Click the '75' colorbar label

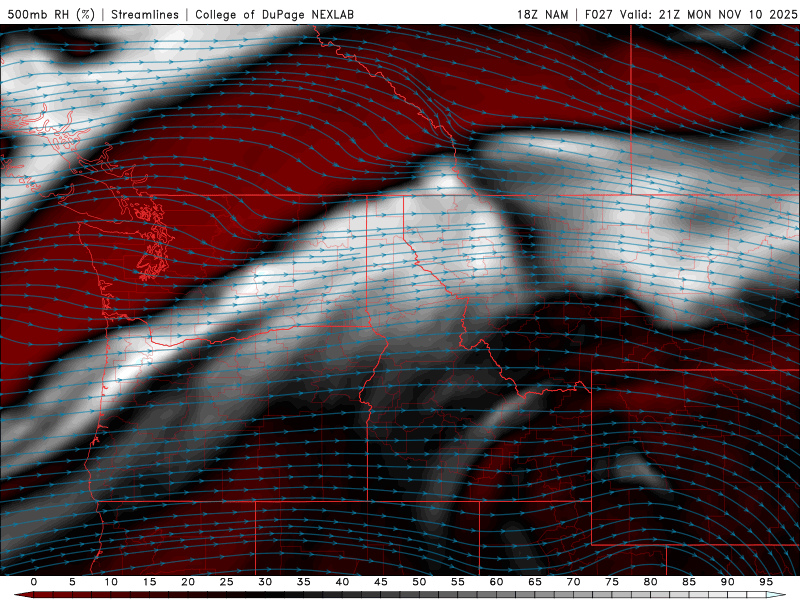point(612,582)
